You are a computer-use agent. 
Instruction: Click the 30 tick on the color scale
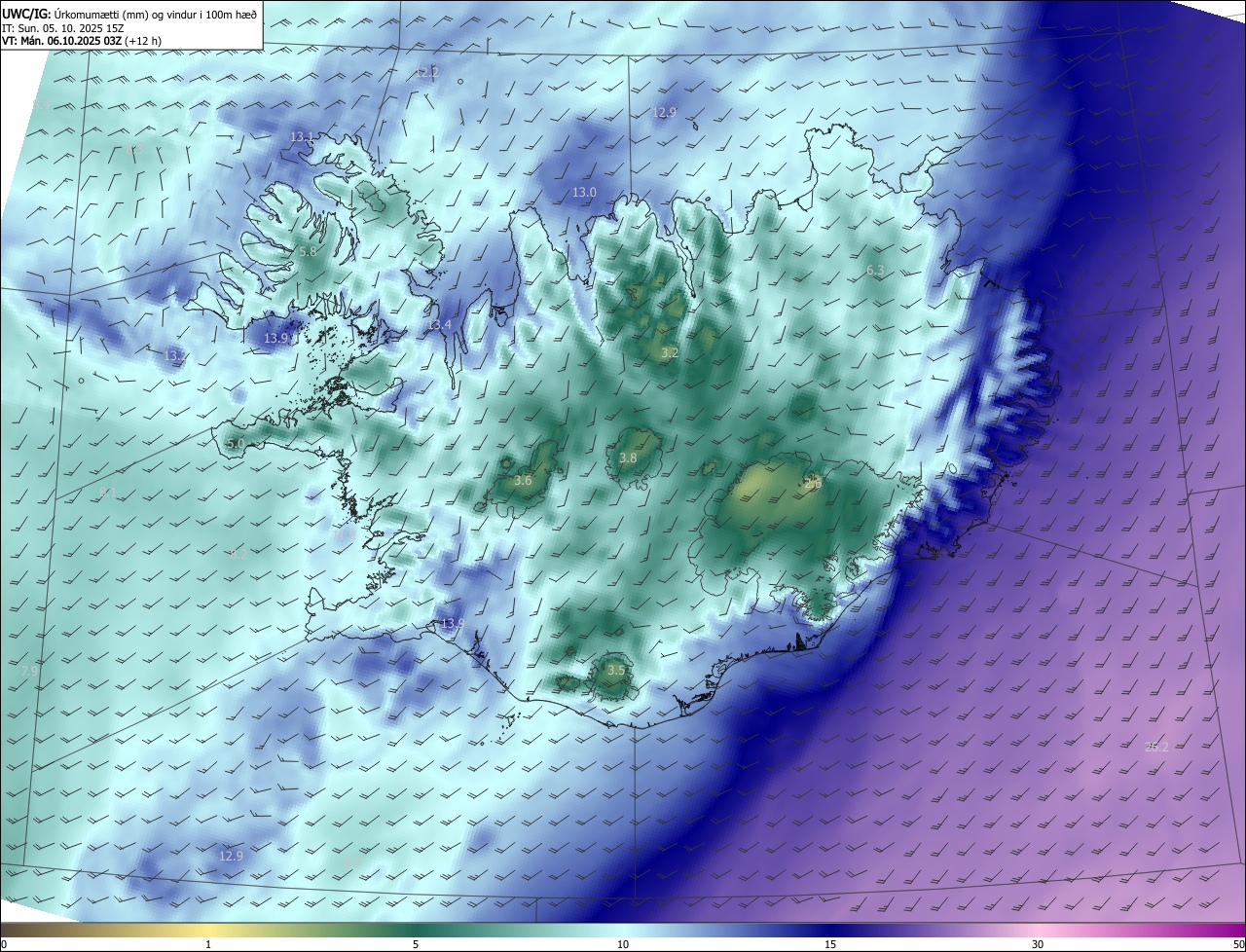coord(1038,944)
